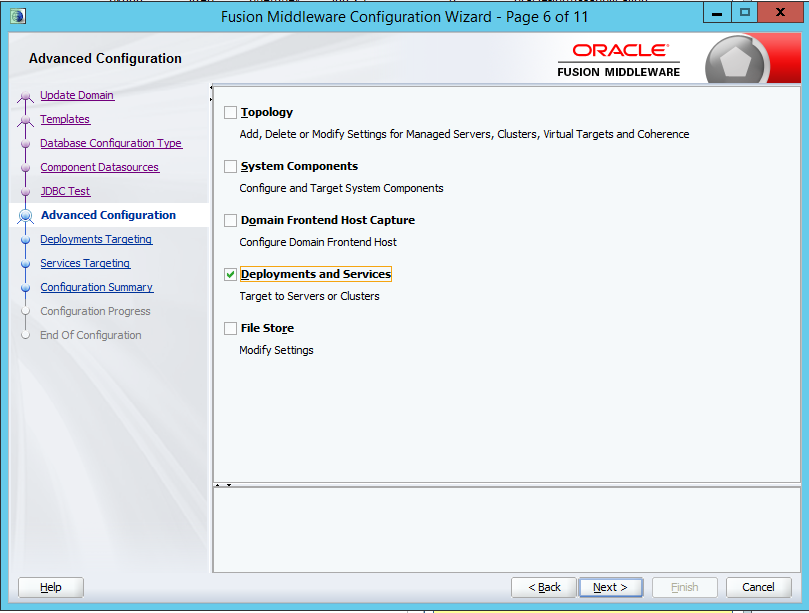Click the Component Datasources step dot
The width and height of the screenshot is (809, 613).
coord(25,168)
